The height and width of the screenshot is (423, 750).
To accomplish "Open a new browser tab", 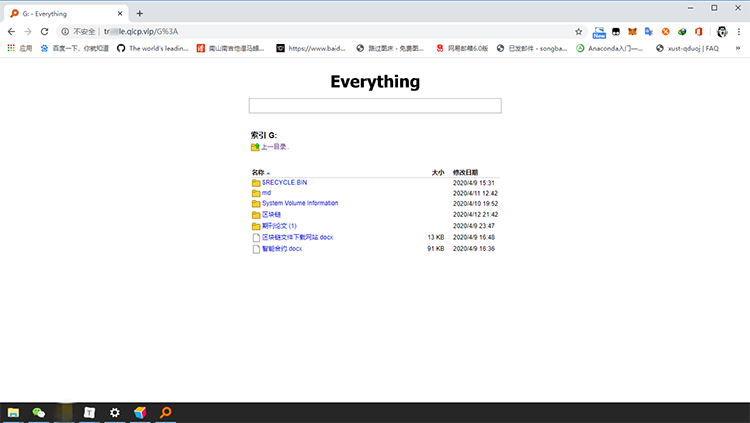I will coord(139,13).
